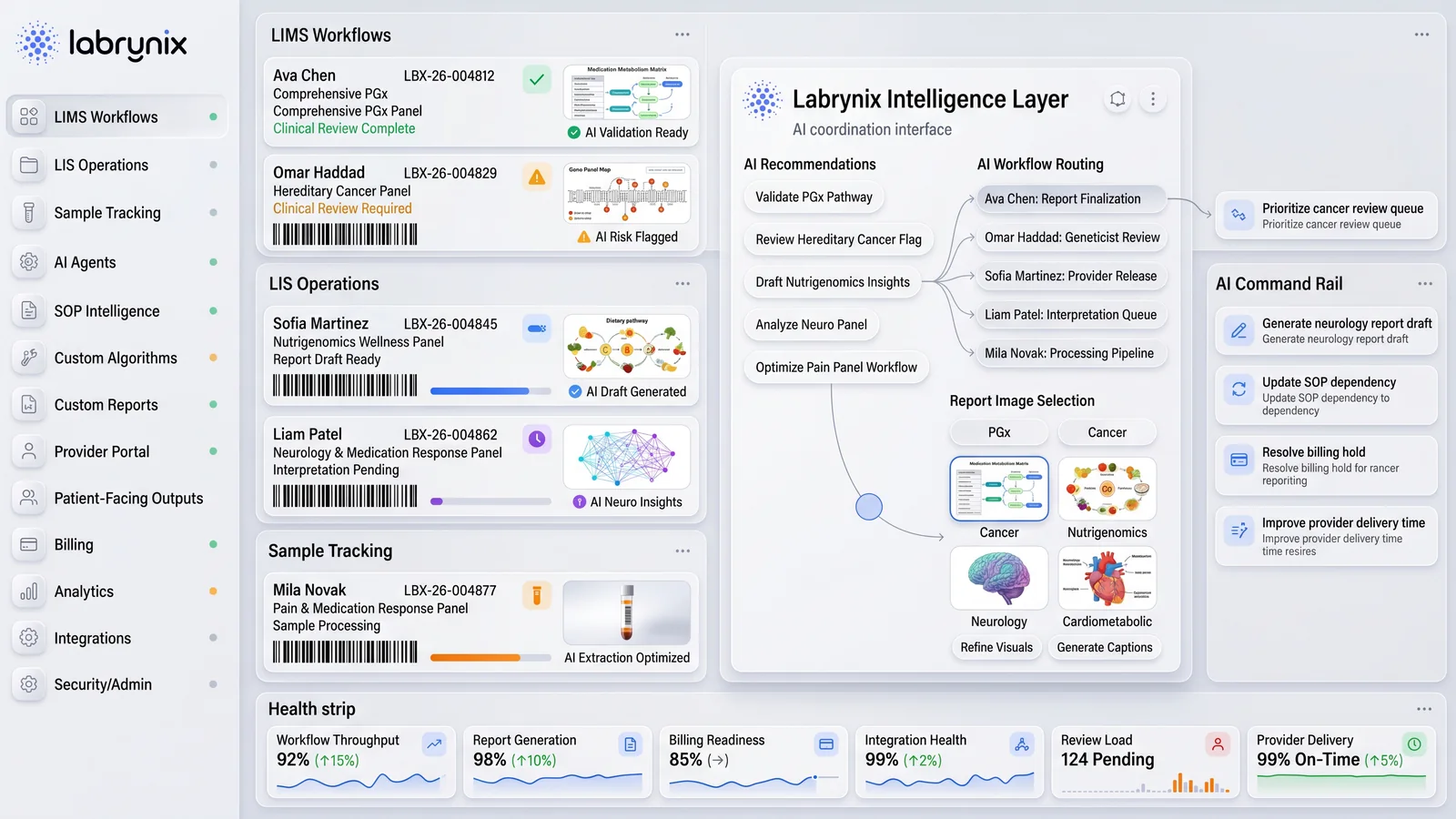
Task: Click the Integrations gear icon
Action: pyautogui.click(x=29, y=638)
